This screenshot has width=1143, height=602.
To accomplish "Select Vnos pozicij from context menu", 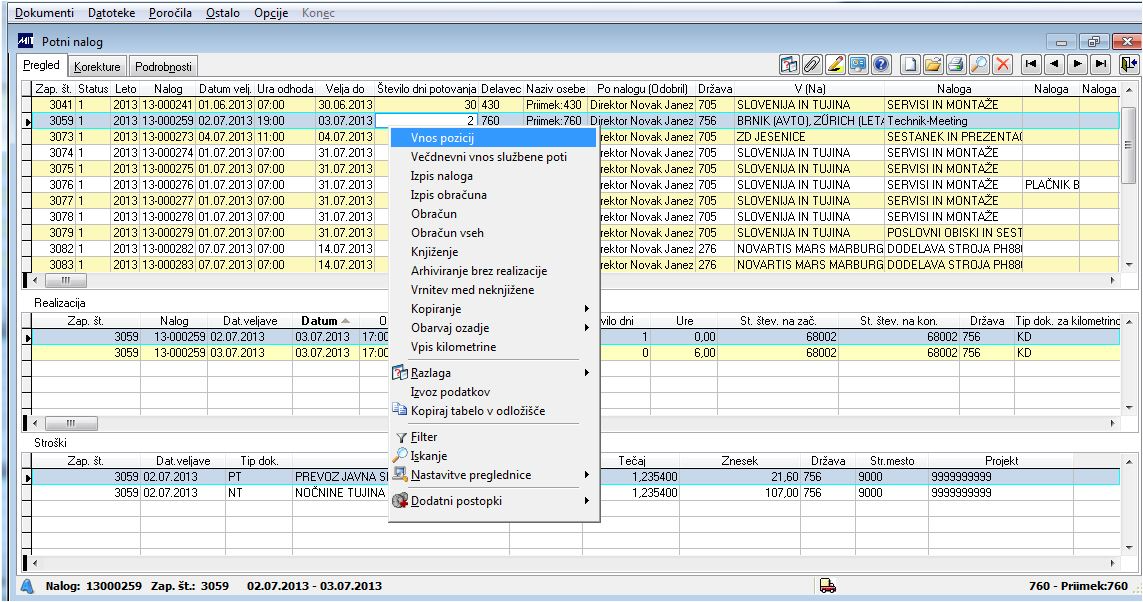I will [442, 137].
